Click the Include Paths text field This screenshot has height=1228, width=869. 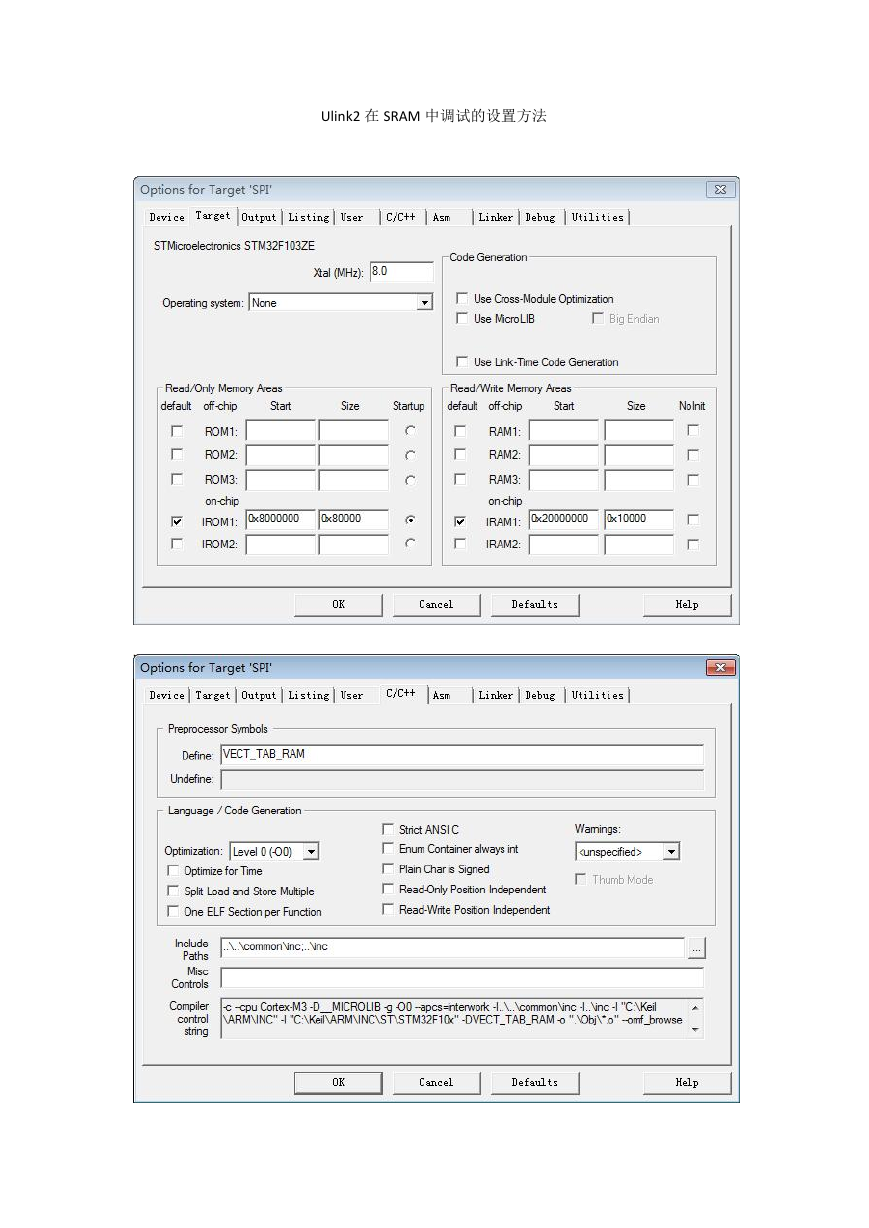(452, 947)
